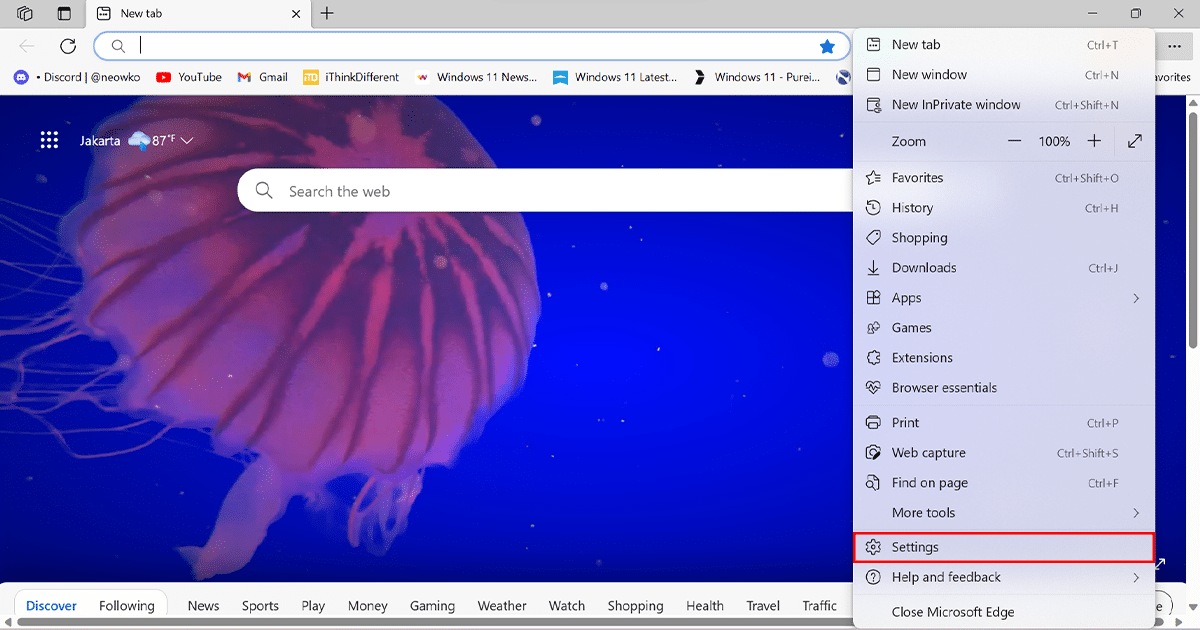The image size is (1200, 630).
Task: Click the zoom in plus button
Action: pyautogui.click(x=1094, y=142)
